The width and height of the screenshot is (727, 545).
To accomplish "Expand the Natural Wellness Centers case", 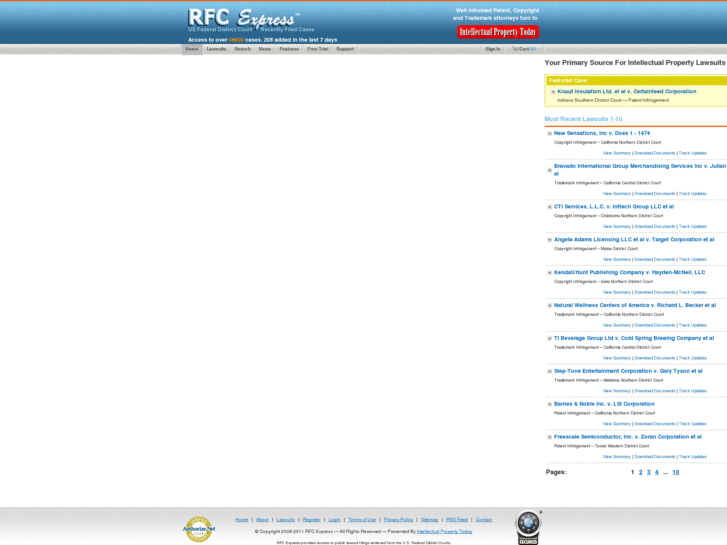I will tap(549, 306).
